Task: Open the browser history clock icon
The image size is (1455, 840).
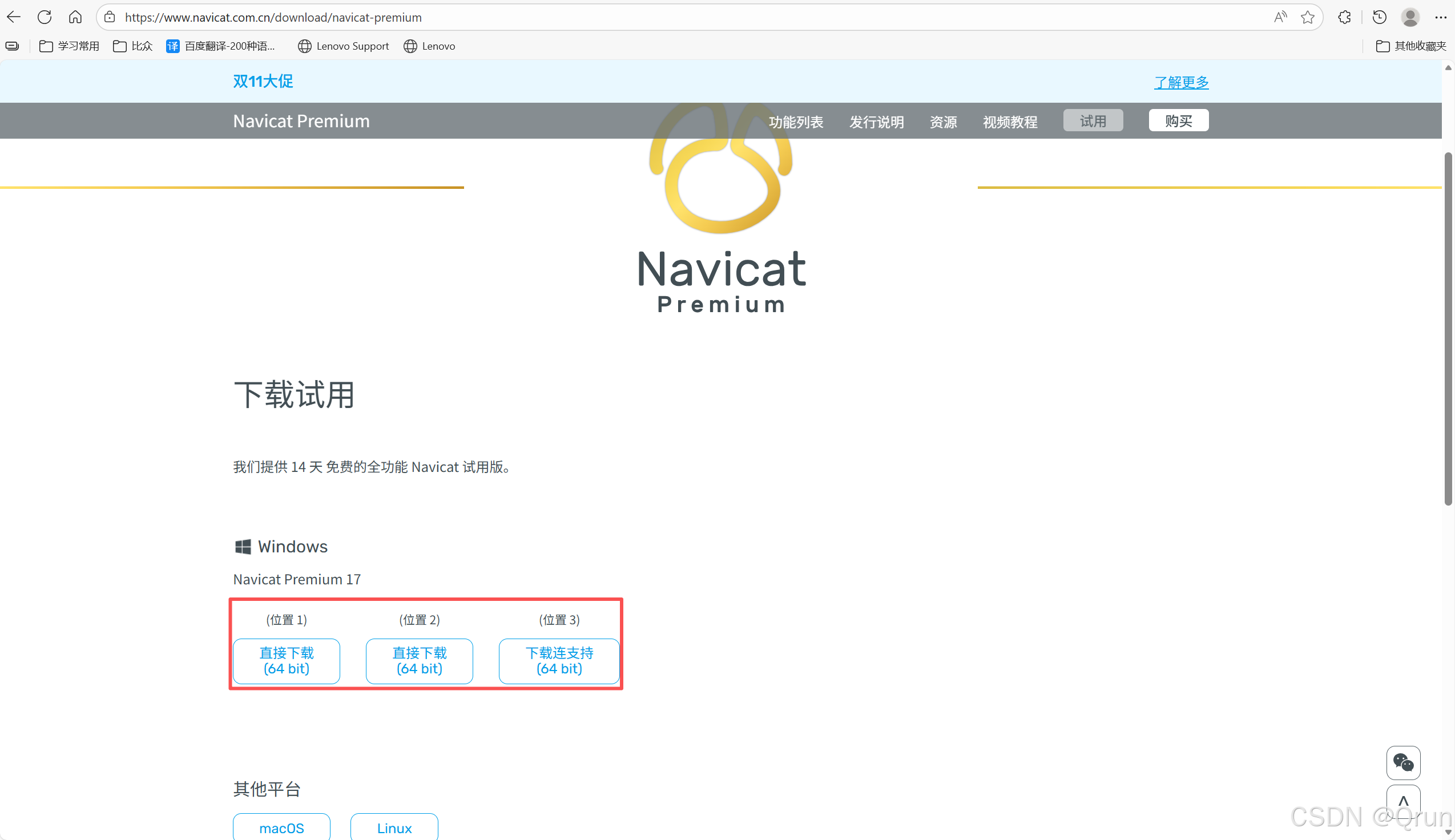Action: [1380, 17]
